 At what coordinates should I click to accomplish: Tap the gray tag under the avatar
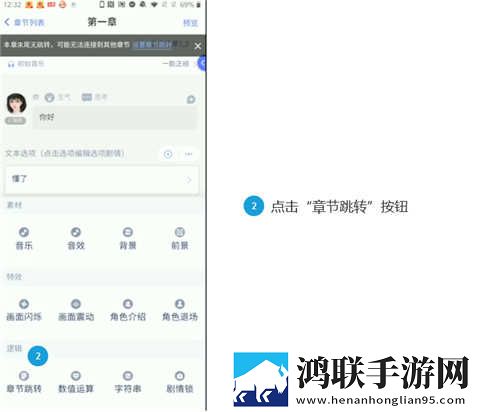point(15,120)
